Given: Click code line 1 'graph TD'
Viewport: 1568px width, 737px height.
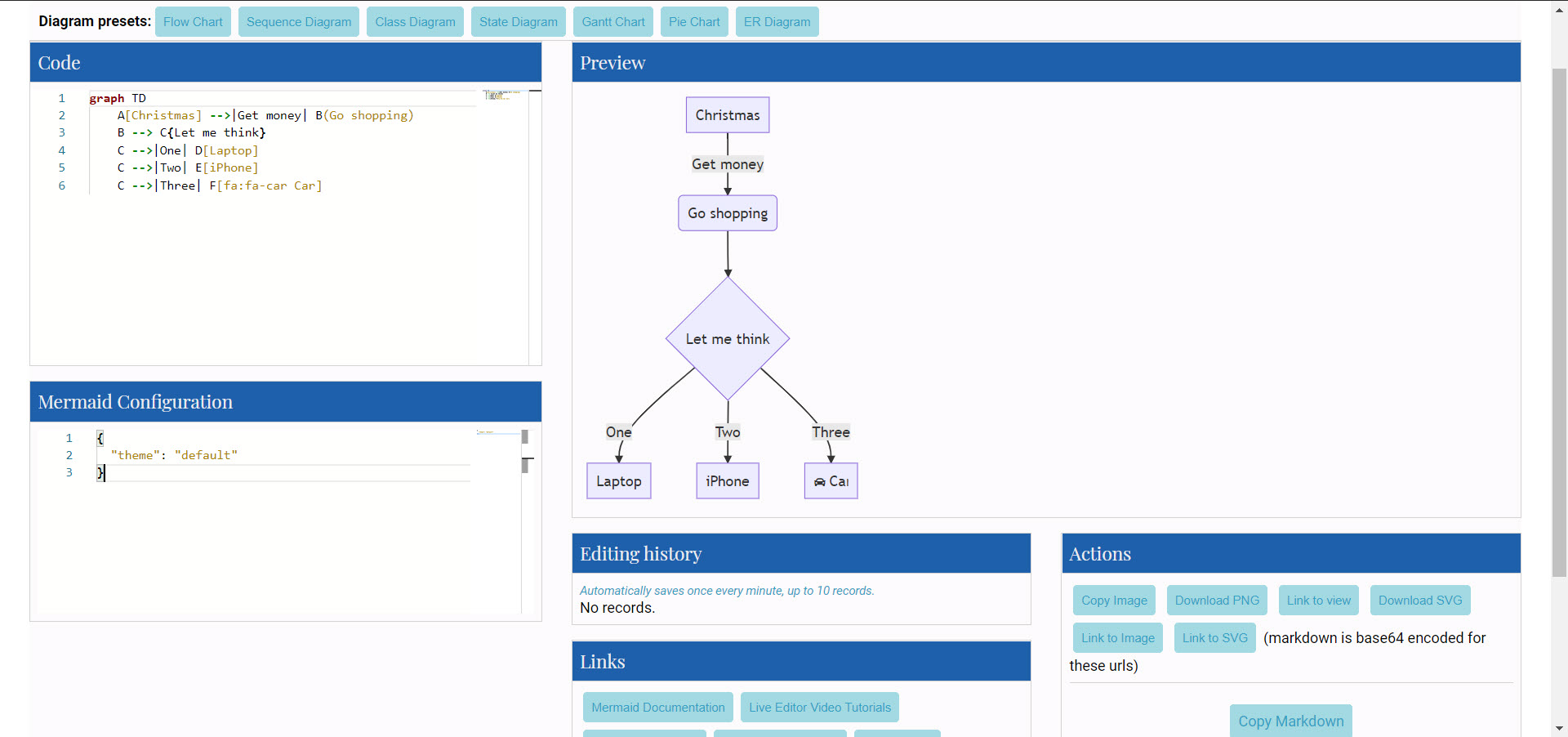Looking at the screenshot, I should click(118, 98).
